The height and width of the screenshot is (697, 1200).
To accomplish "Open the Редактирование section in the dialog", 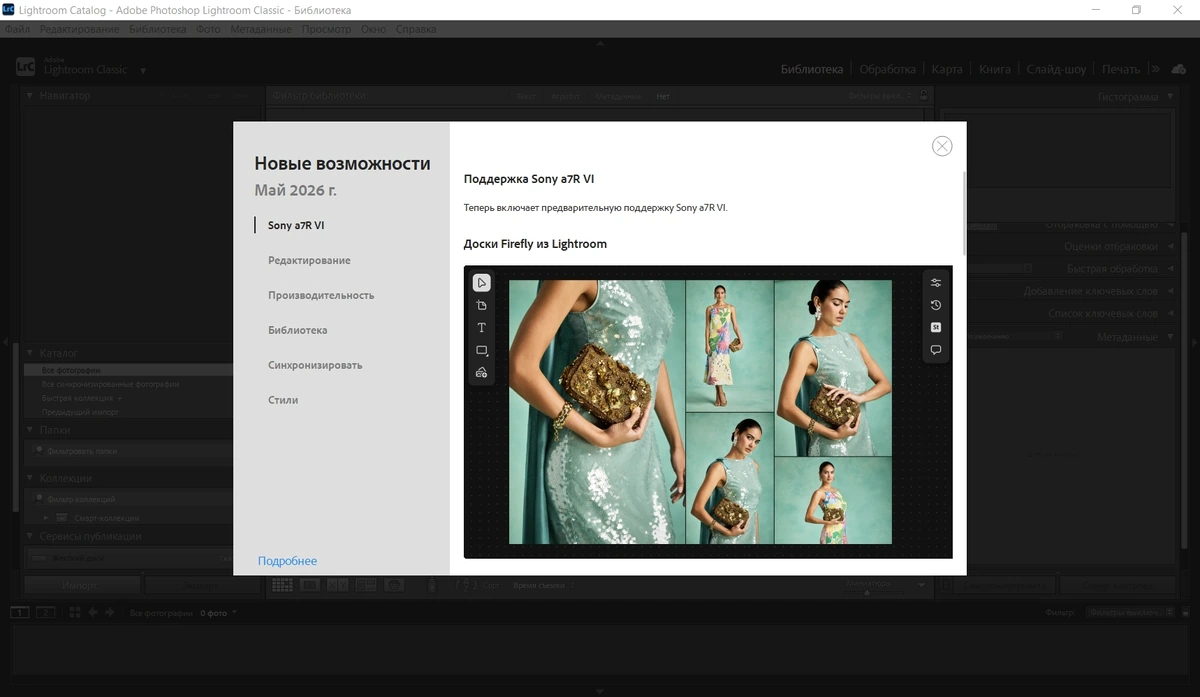I will [x=309, y=260].
